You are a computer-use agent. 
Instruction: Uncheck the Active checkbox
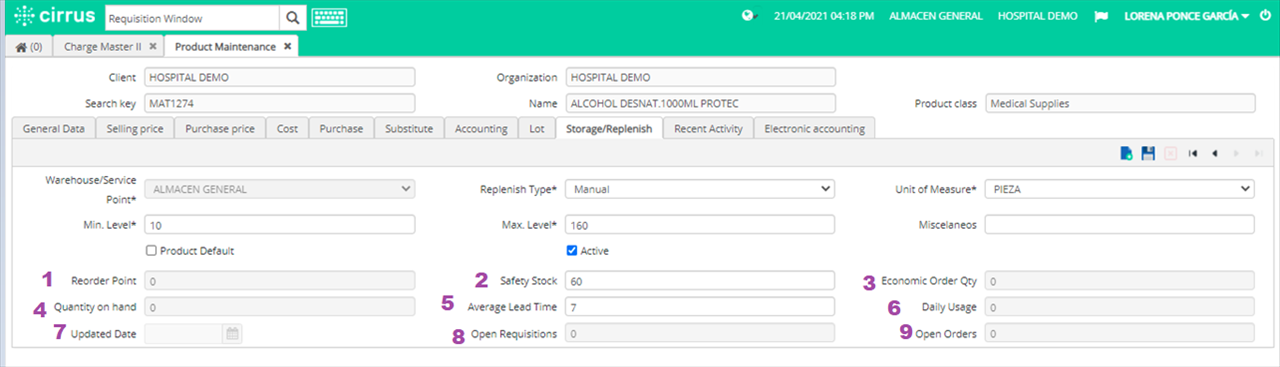tap(572, 250)
